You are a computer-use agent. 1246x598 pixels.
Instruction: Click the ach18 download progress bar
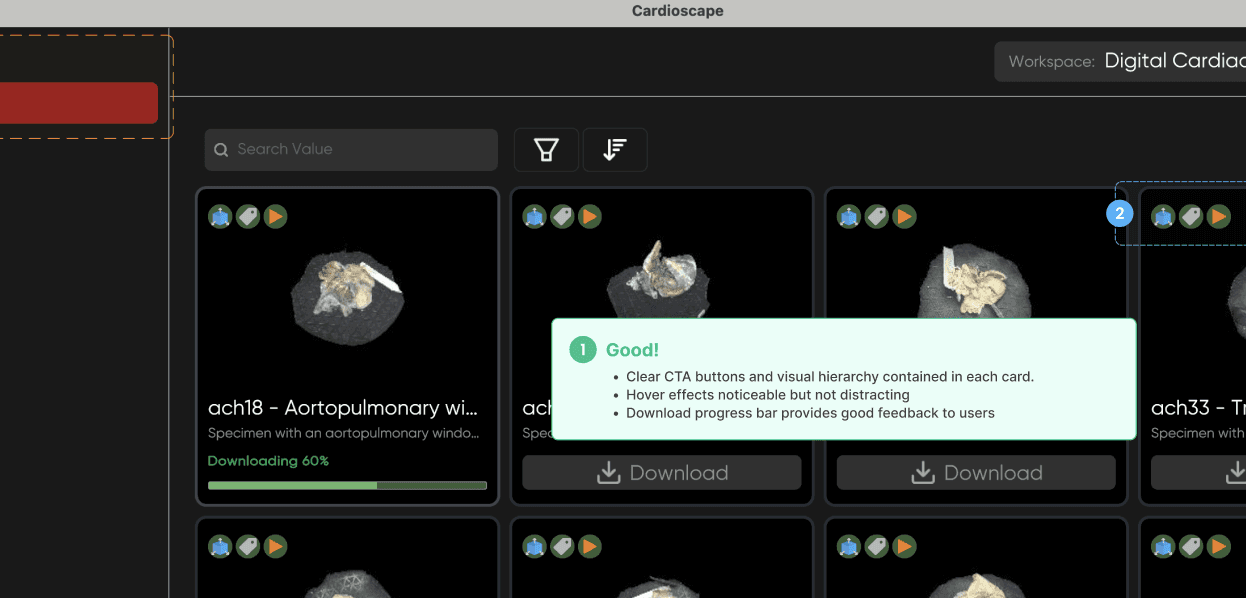[347, 485]
